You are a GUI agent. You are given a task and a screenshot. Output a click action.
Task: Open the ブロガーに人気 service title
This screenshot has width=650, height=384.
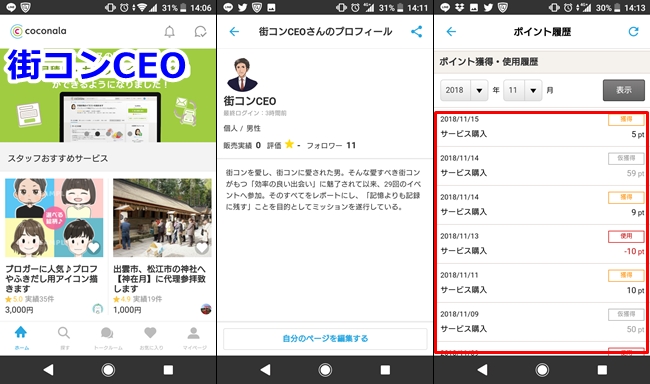tap(51, 279)
